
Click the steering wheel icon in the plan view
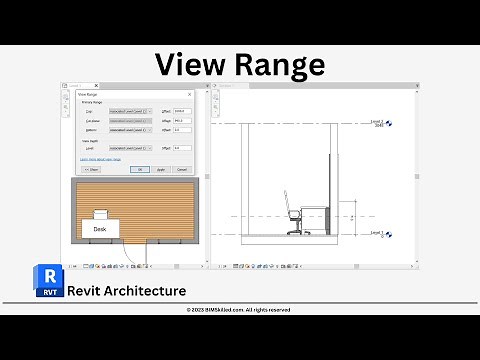(x=65, y=96)
